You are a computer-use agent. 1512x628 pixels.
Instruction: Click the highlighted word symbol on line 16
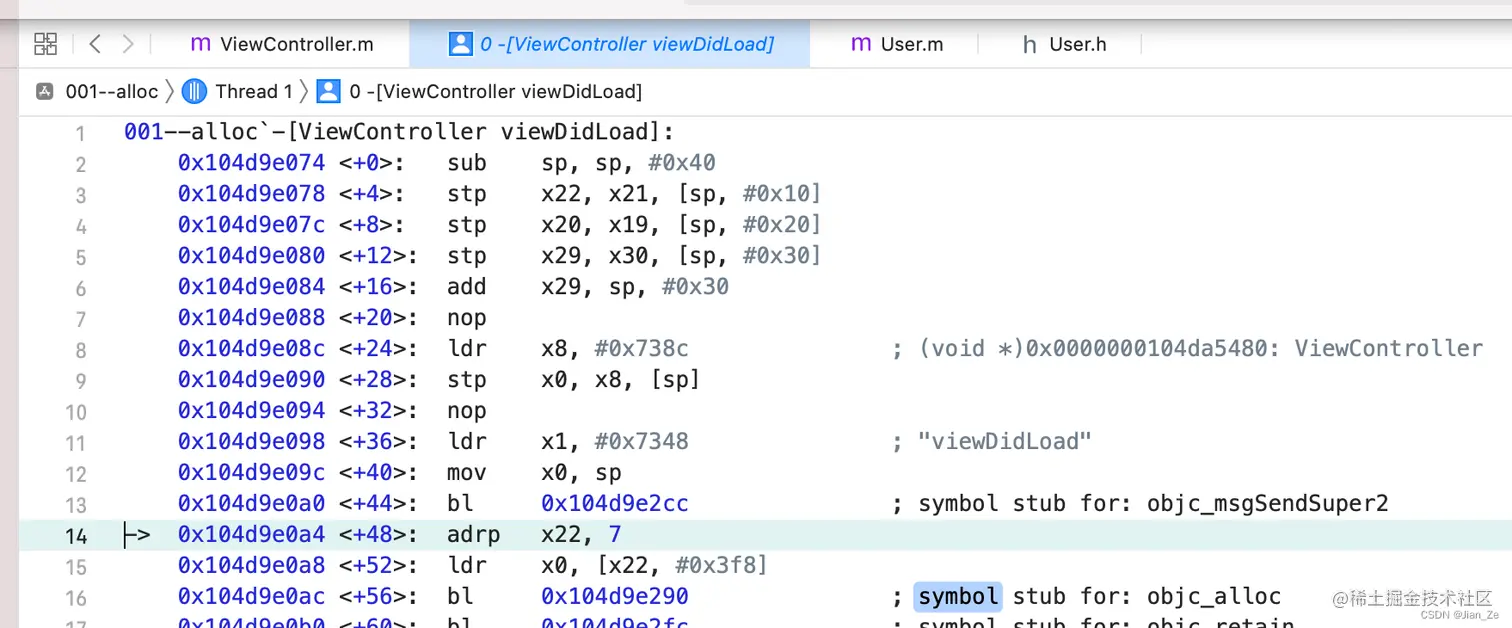pyautogui.click(x=958, y=597)
